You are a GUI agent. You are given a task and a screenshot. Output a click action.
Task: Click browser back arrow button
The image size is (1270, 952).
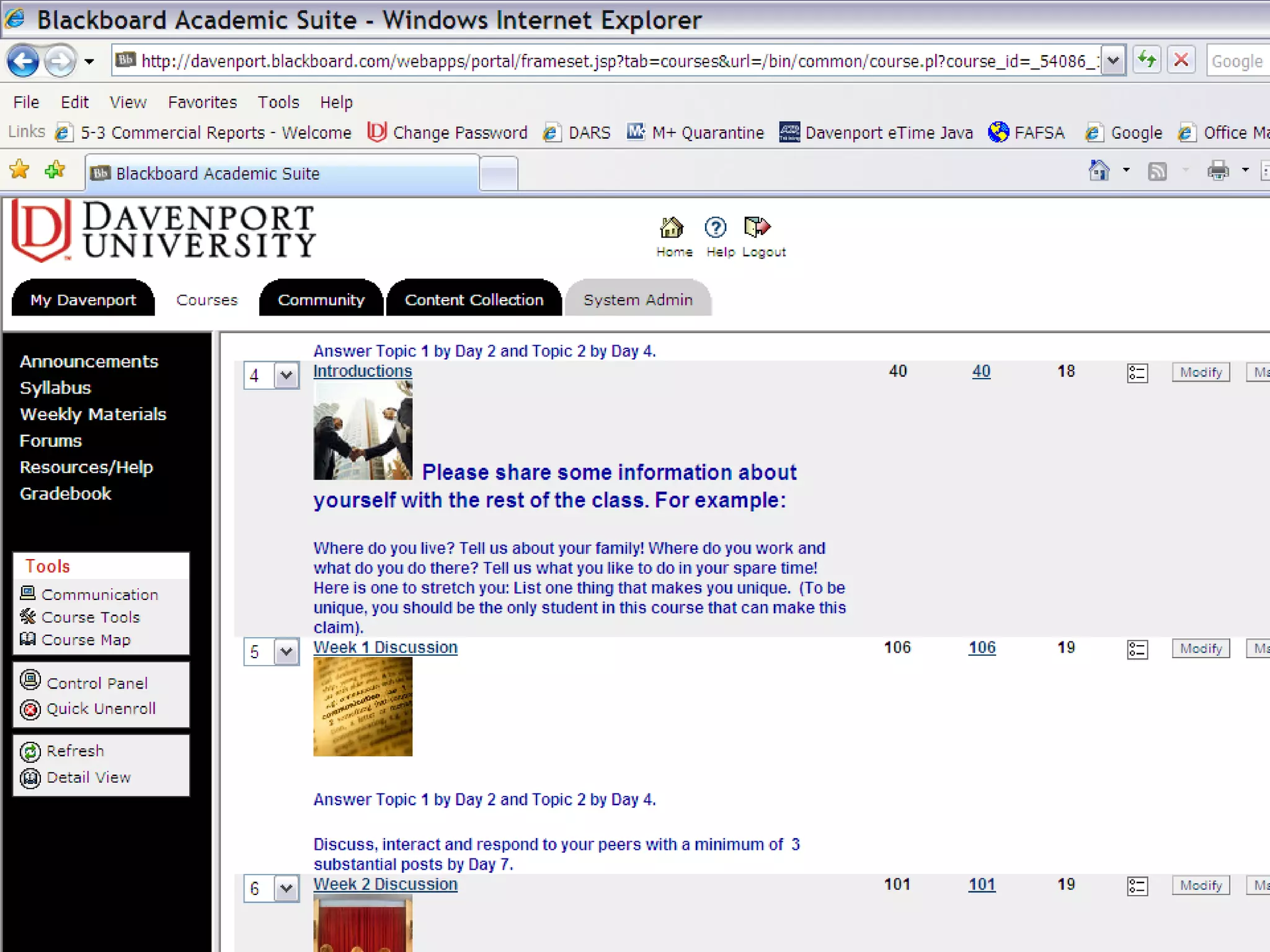point(24,61)
